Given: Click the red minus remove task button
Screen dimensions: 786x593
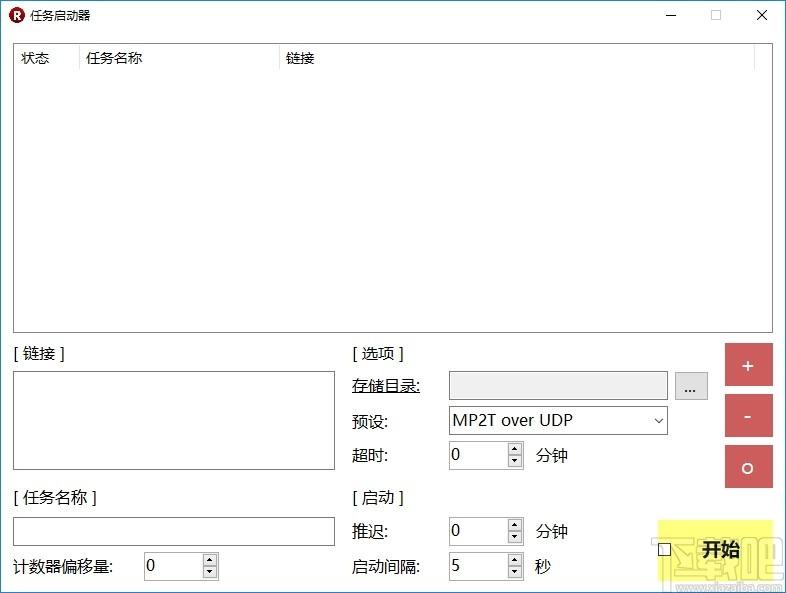Looking at the screenshot, I should (x=748, y=416).
